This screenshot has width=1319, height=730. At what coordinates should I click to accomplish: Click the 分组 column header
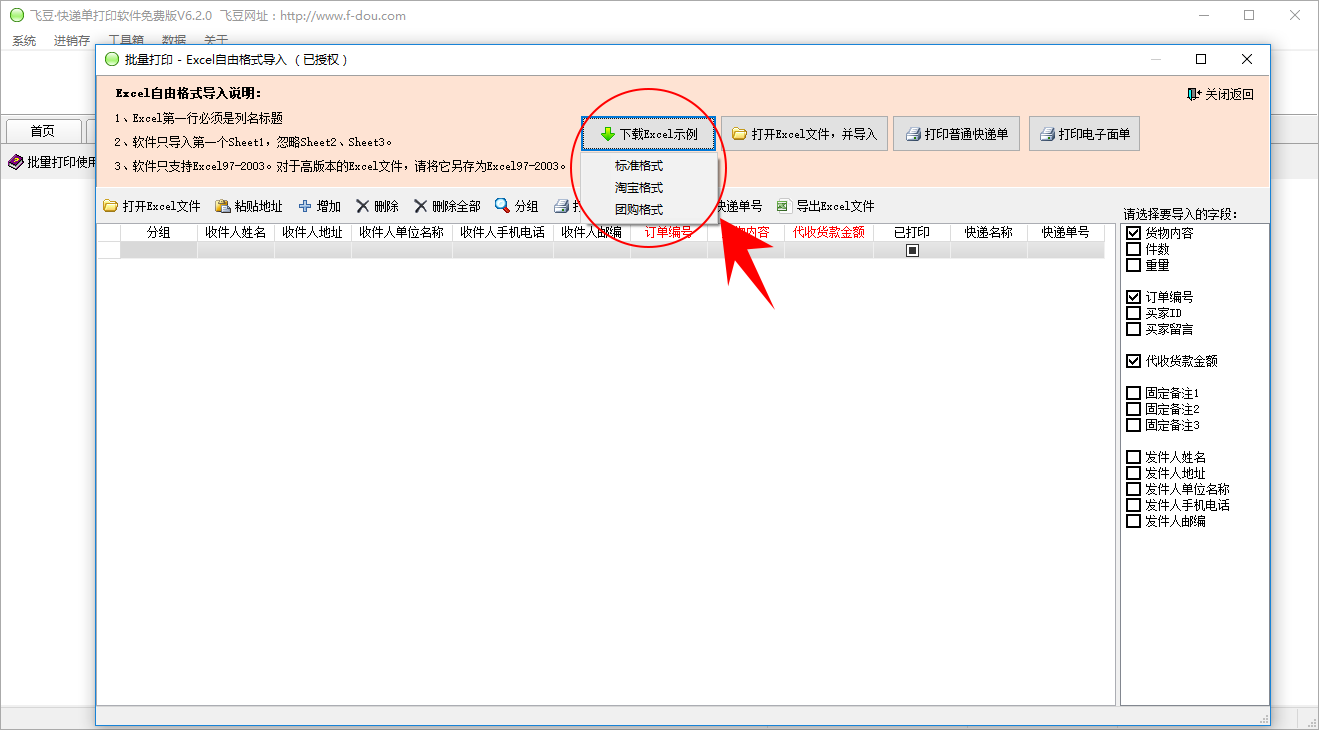click(x=159, y=232)
